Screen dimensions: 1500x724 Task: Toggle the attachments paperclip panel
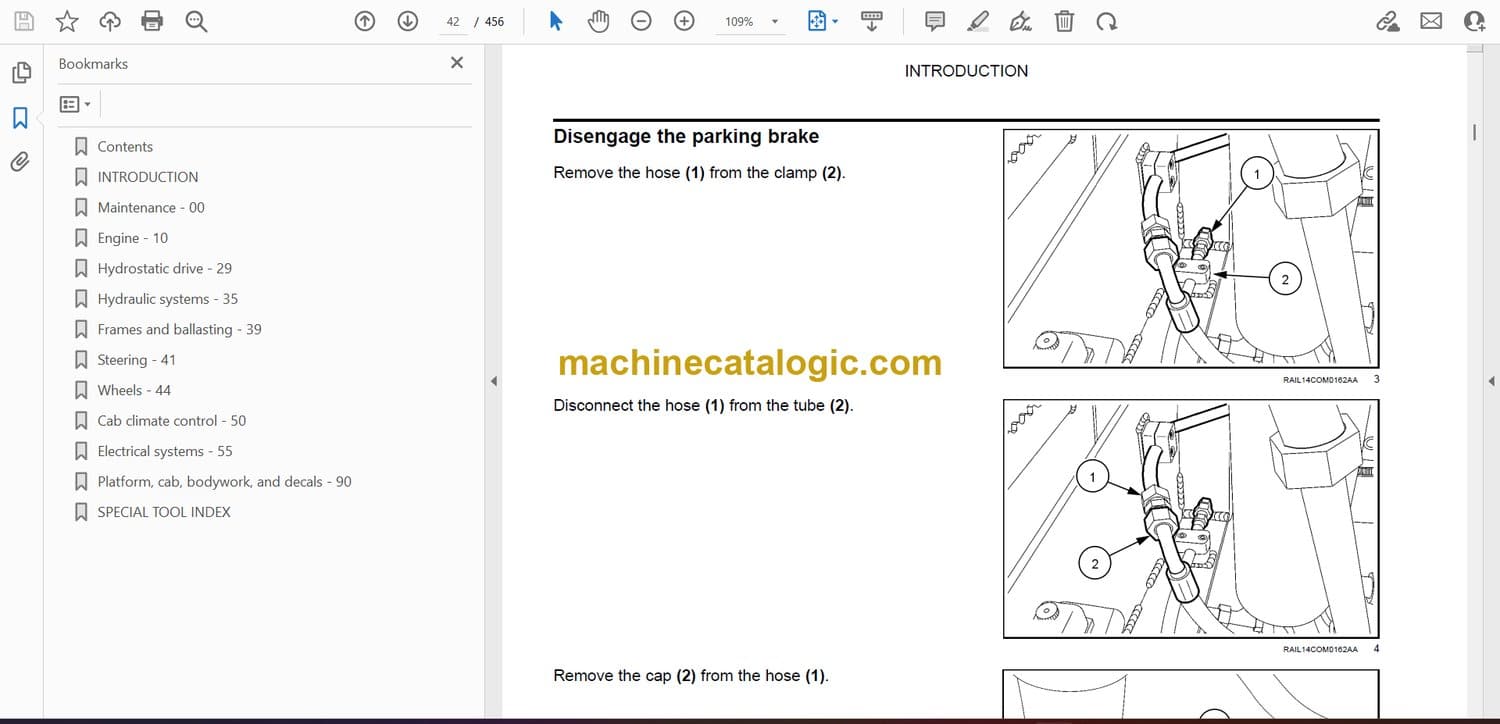[21, 162]
